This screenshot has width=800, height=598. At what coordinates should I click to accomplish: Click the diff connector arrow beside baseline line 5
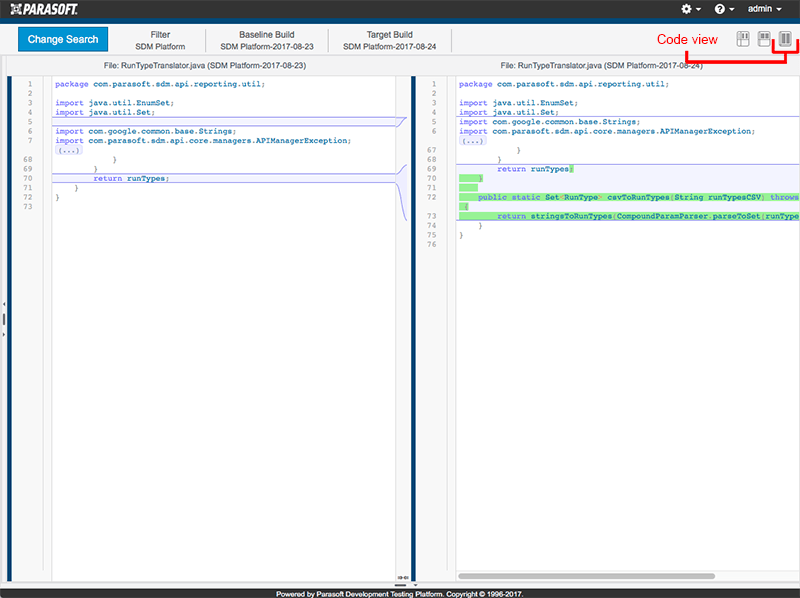point(402,122)
